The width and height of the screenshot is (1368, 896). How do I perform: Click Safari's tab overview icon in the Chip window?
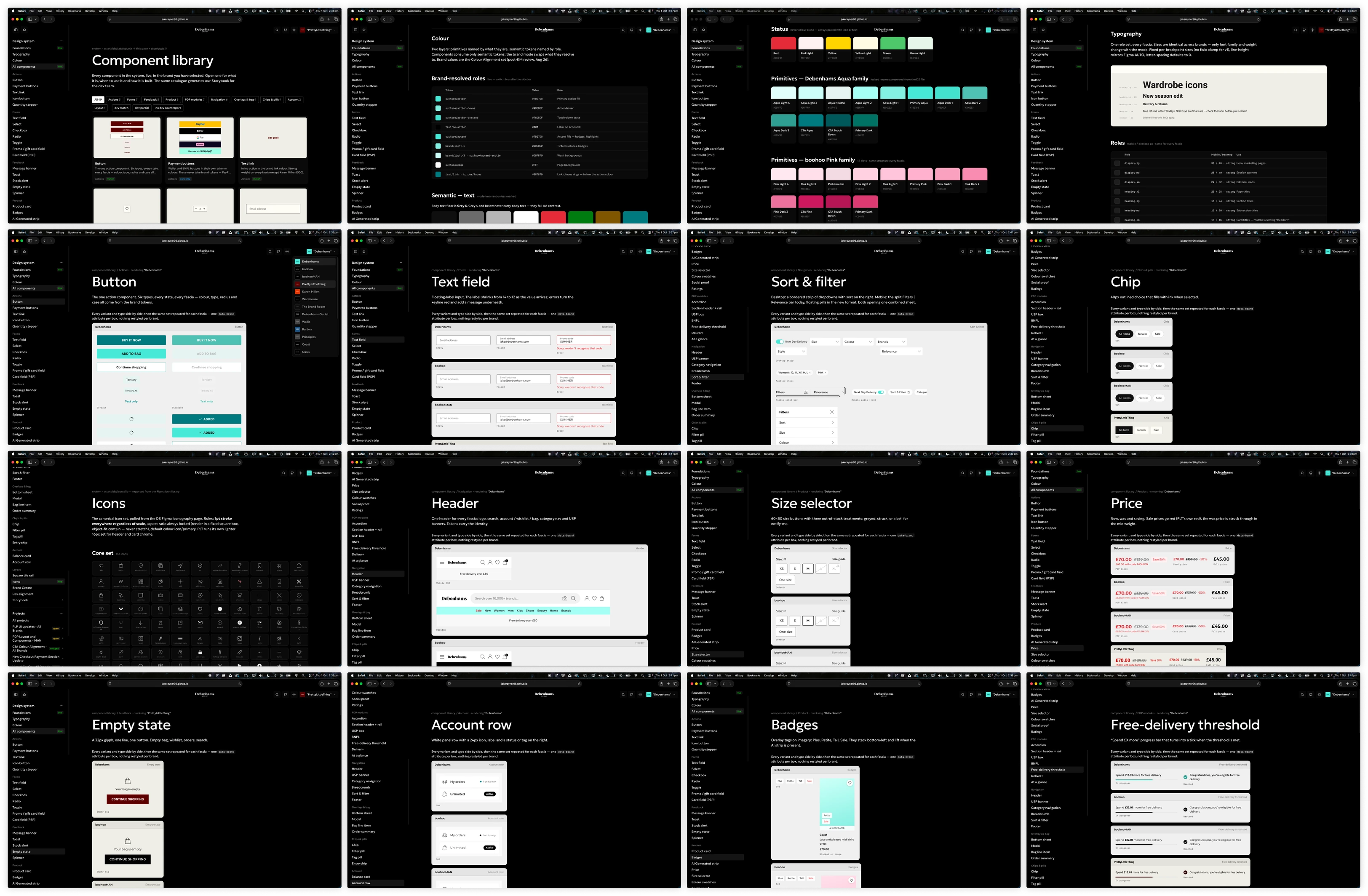click(x=1355, y=241)
